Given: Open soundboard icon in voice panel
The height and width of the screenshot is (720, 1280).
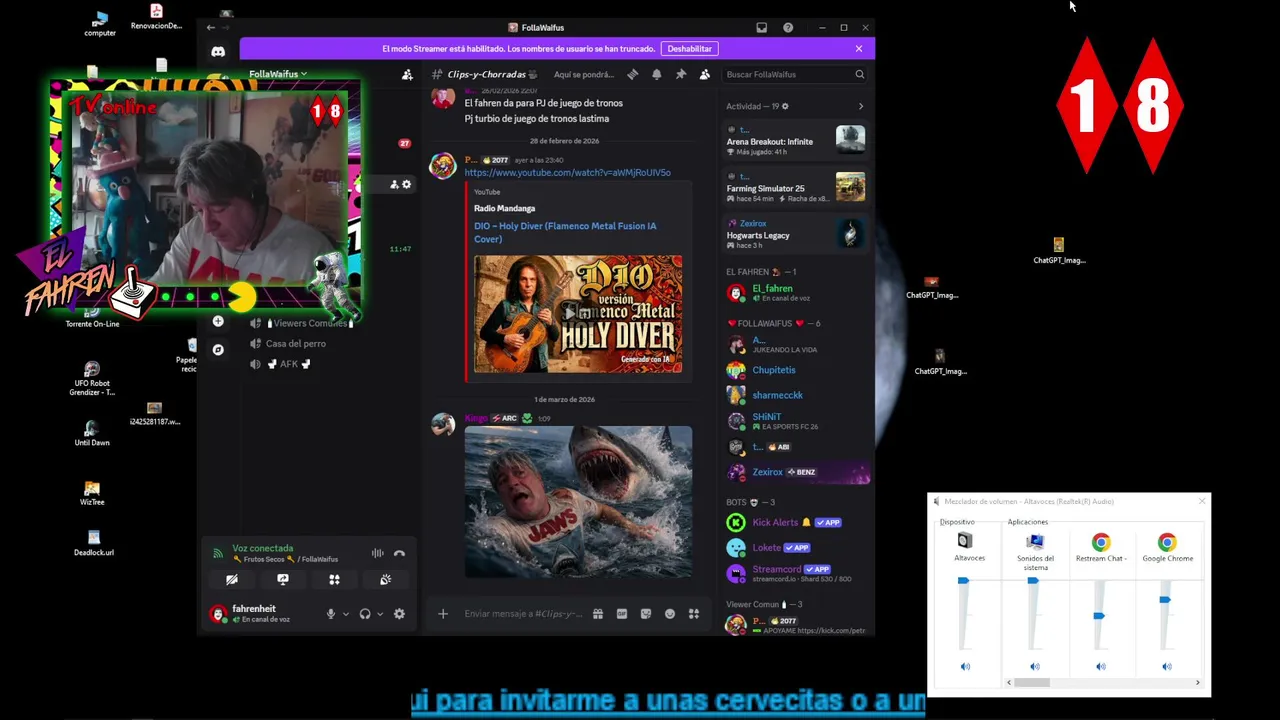Looking at the screenshot, I should point(385,579).
